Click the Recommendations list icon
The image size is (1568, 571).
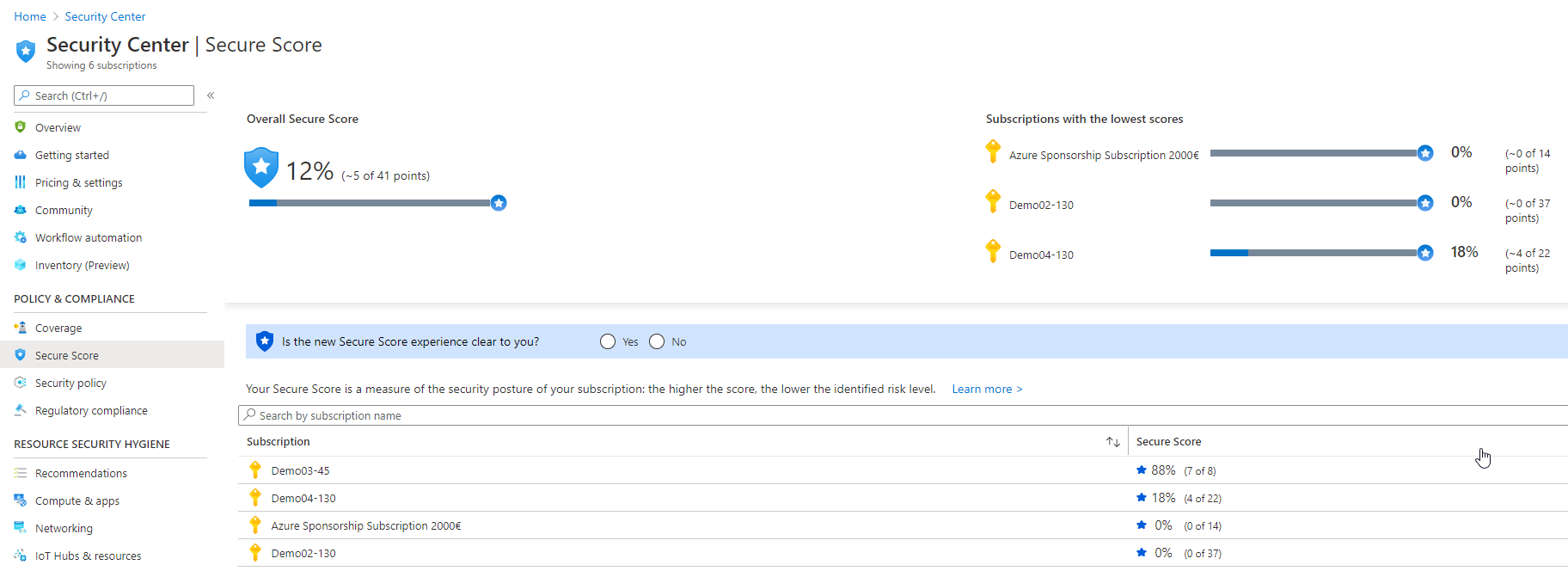tap(21, 473)
